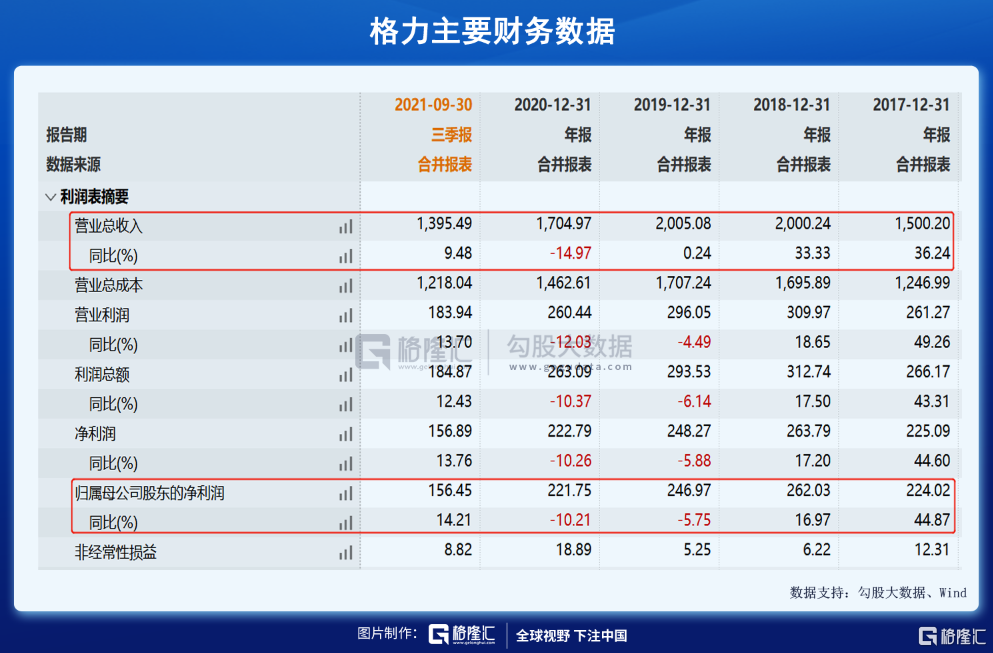The height and width of the screenshot is (653, 993).
Task: Select the 2021-09-30 column header
Action: click(433, 105)
